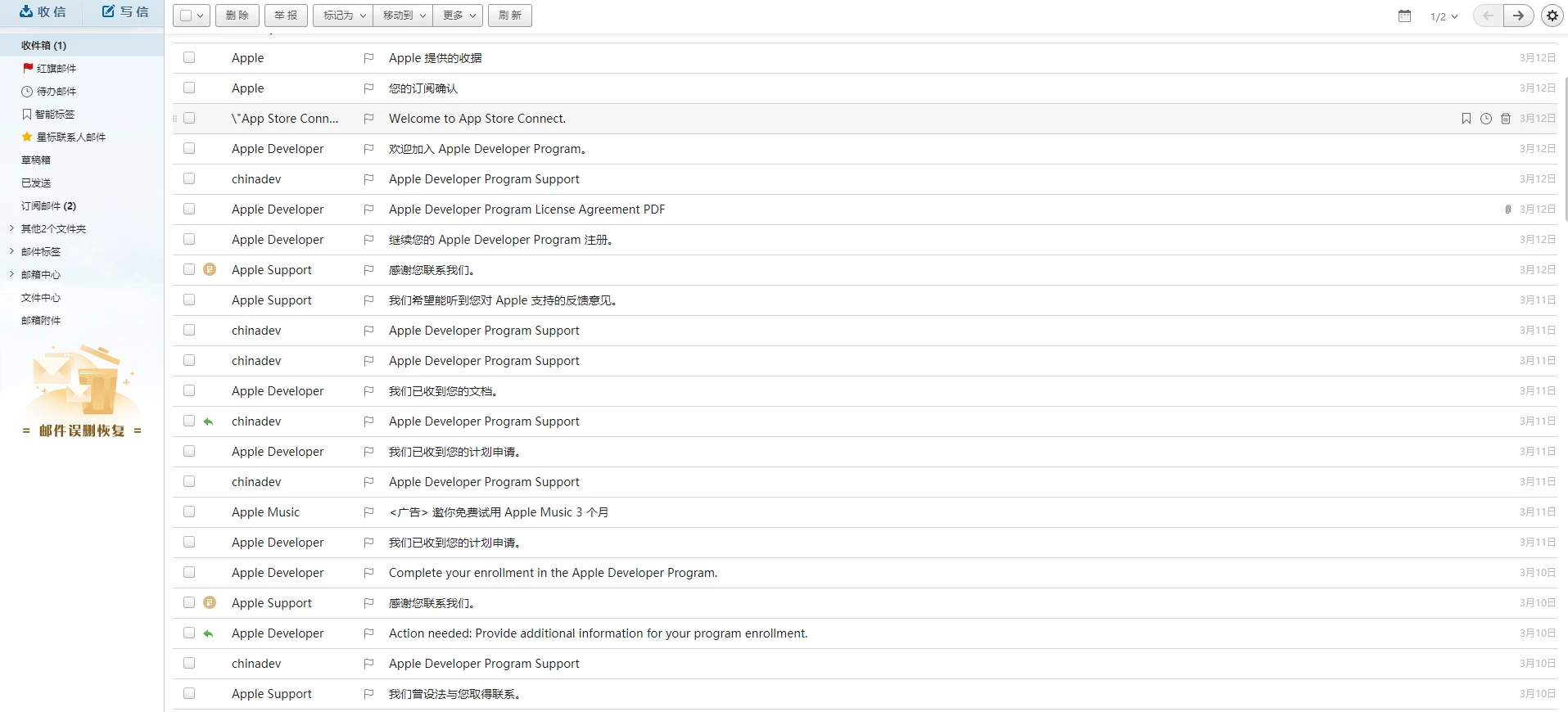The height and width of the screenshot is (712, 1568).
Task: Open the 标记为 dropdown
Action: tap(343, 16)
